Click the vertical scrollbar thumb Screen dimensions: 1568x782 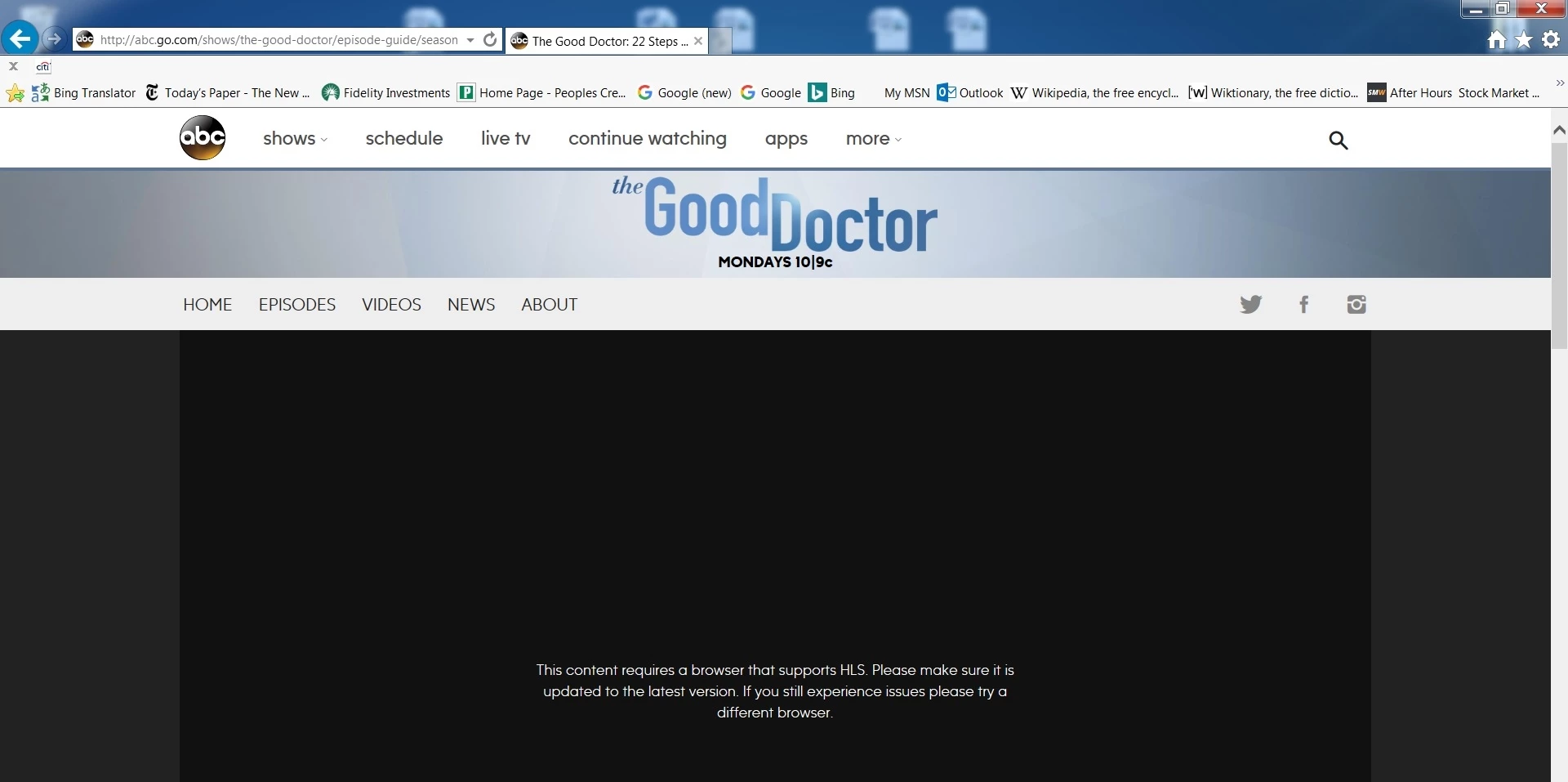pos(1559,245)
